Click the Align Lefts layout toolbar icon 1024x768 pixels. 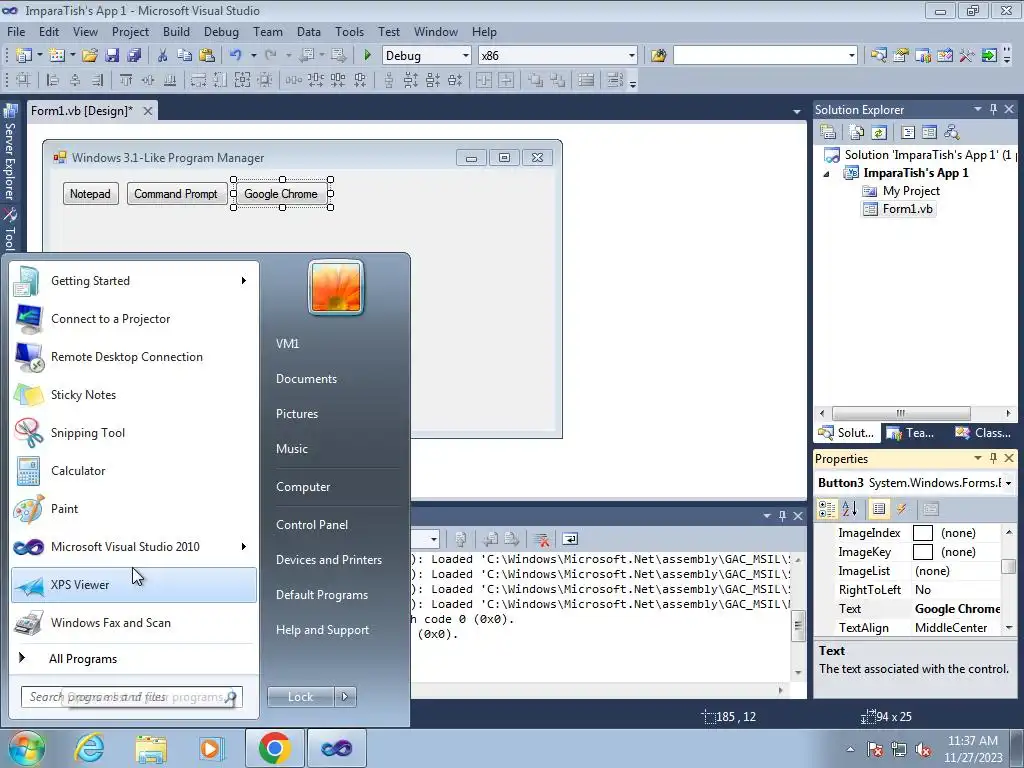(52, 80)
